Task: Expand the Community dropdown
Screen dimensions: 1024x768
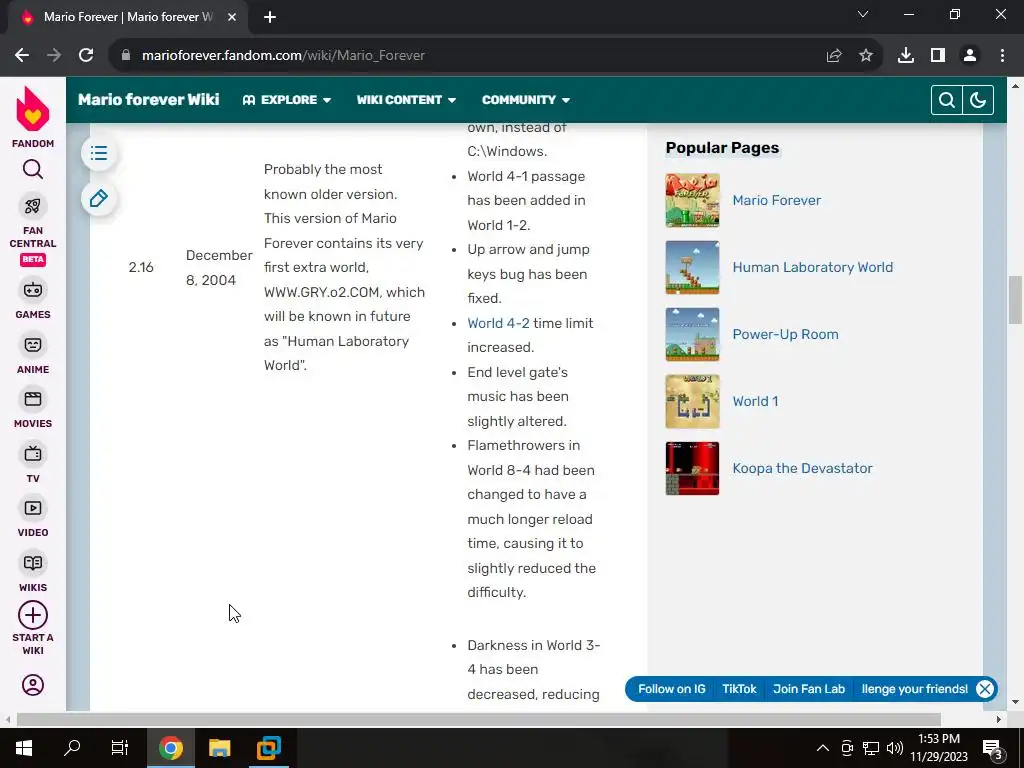Action: [526, 100]
